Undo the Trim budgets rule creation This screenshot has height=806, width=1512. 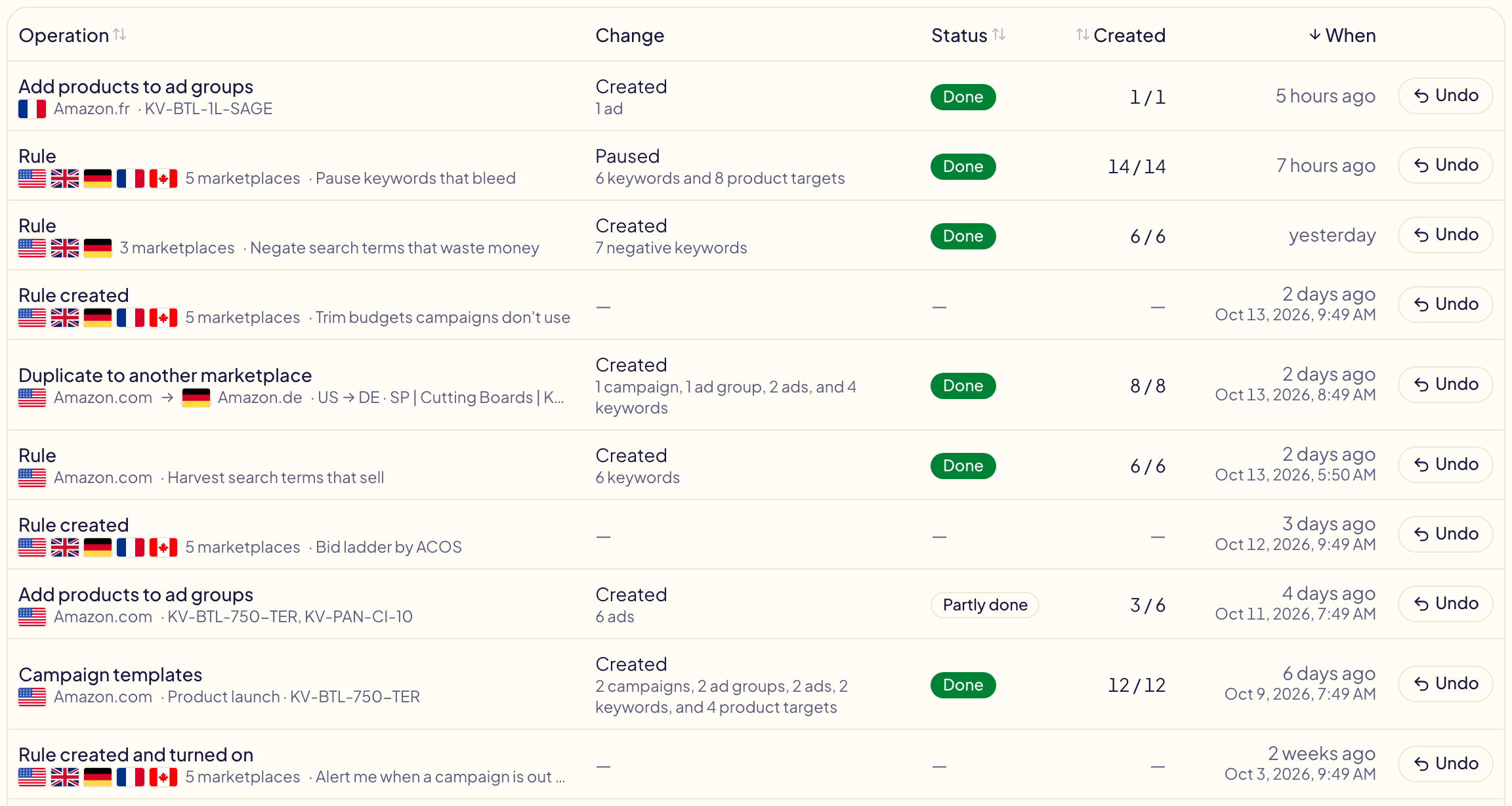[x=1446, y=305]
